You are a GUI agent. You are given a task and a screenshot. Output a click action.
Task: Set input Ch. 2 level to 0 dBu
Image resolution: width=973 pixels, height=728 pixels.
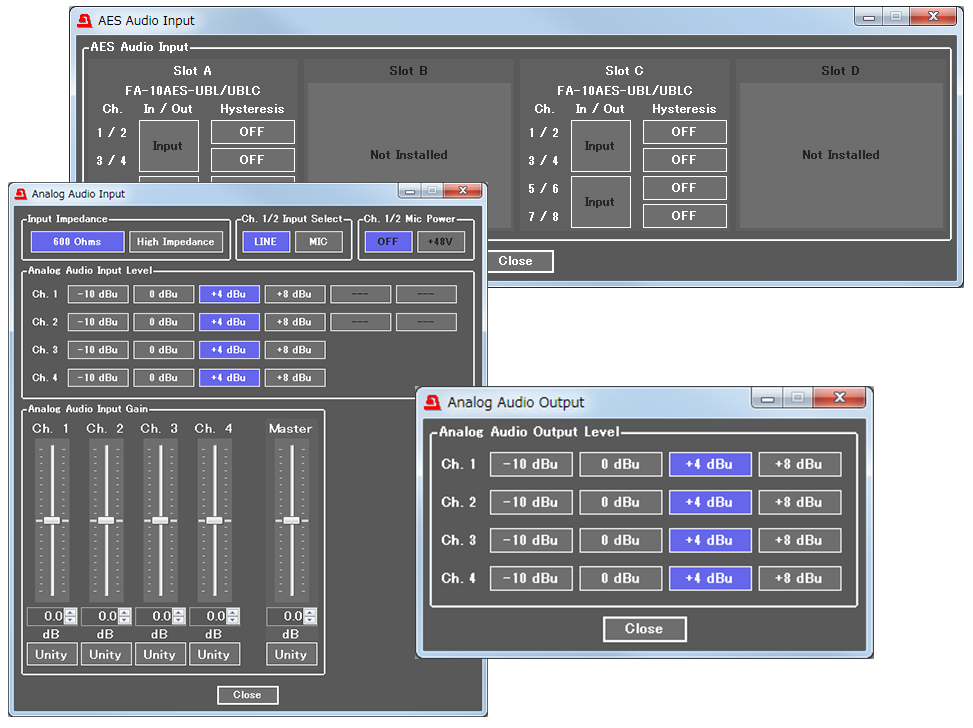(x=164, y=322)
